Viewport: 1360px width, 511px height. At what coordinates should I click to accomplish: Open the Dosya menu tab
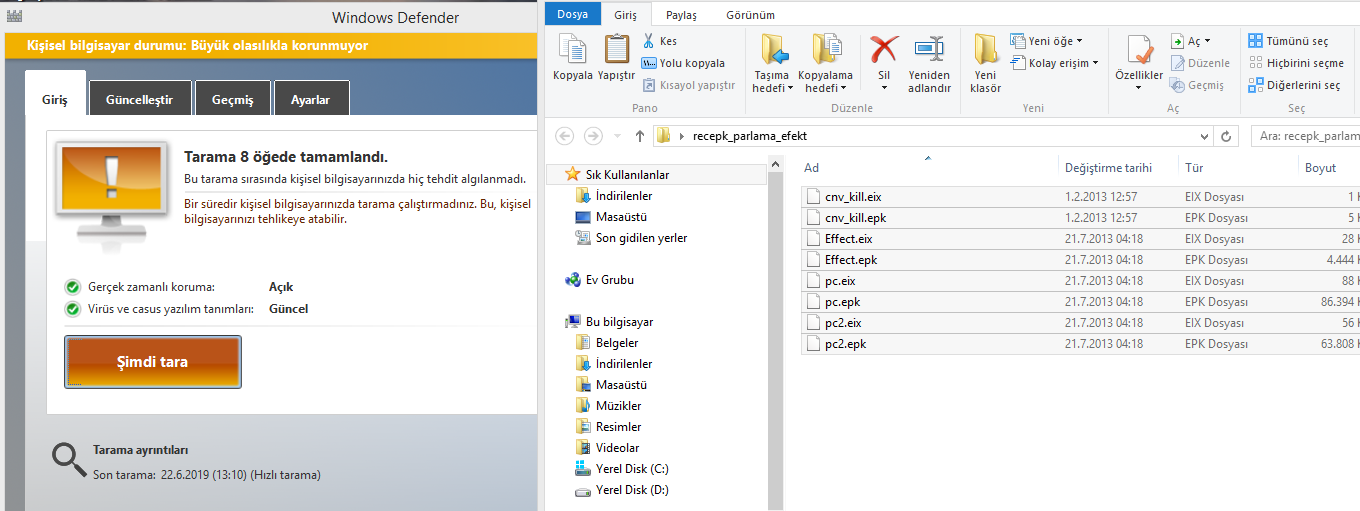(573, 14)
